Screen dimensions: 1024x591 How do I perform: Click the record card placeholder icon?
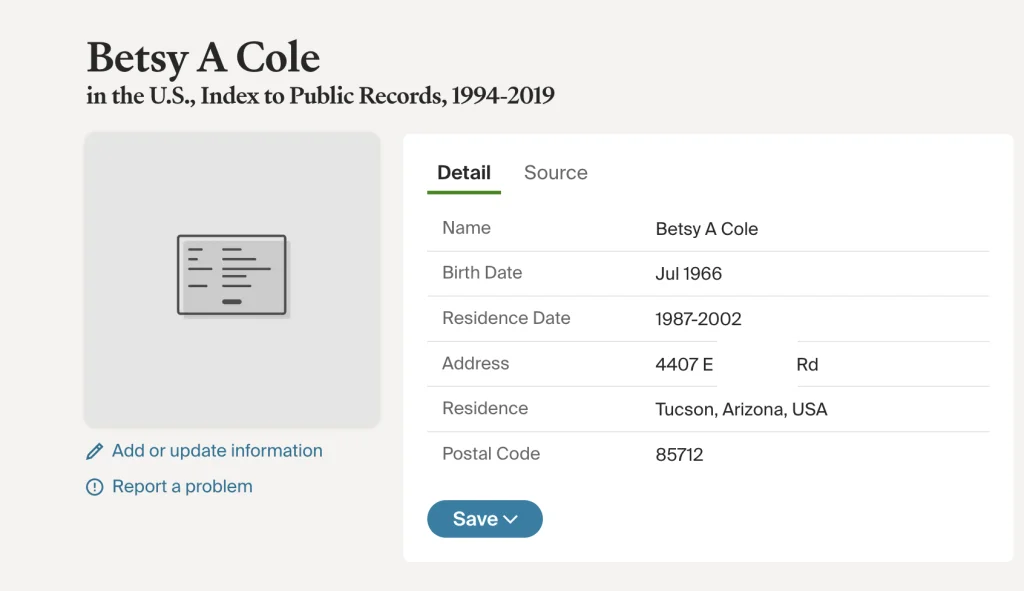pos(232,275)
